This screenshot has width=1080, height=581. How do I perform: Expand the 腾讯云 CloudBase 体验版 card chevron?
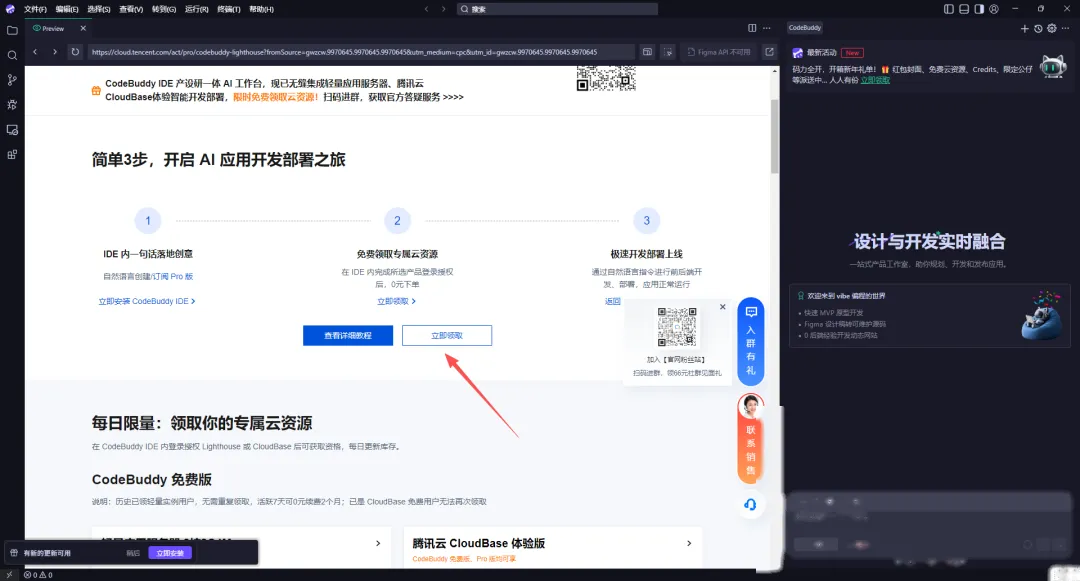point(689,543)
